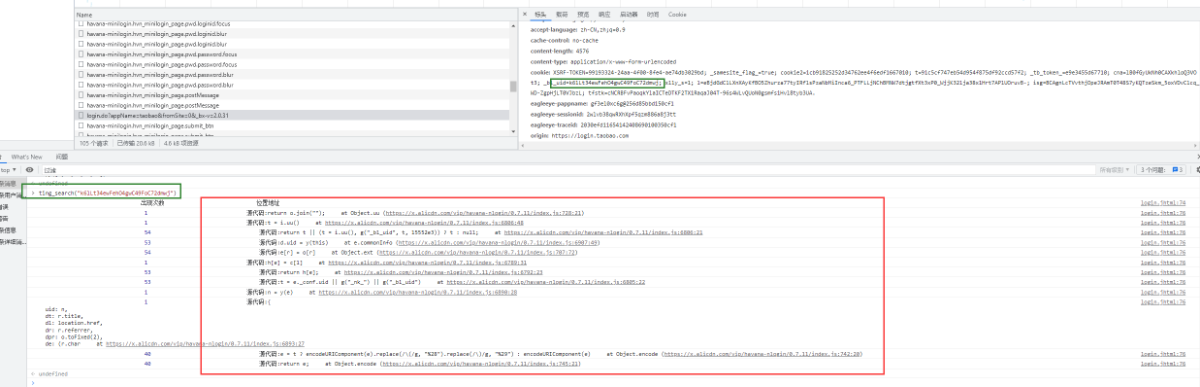This screenshot has height=387, width=1200.
Task: Open the 时间 (Timing) tab
Action: click(652, 15)
